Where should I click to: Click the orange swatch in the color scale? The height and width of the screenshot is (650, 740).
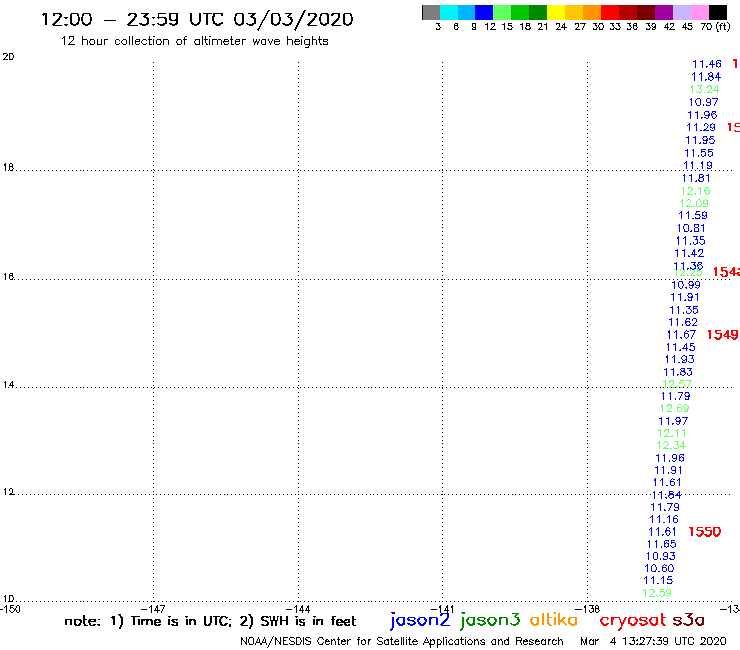(592, 12)
